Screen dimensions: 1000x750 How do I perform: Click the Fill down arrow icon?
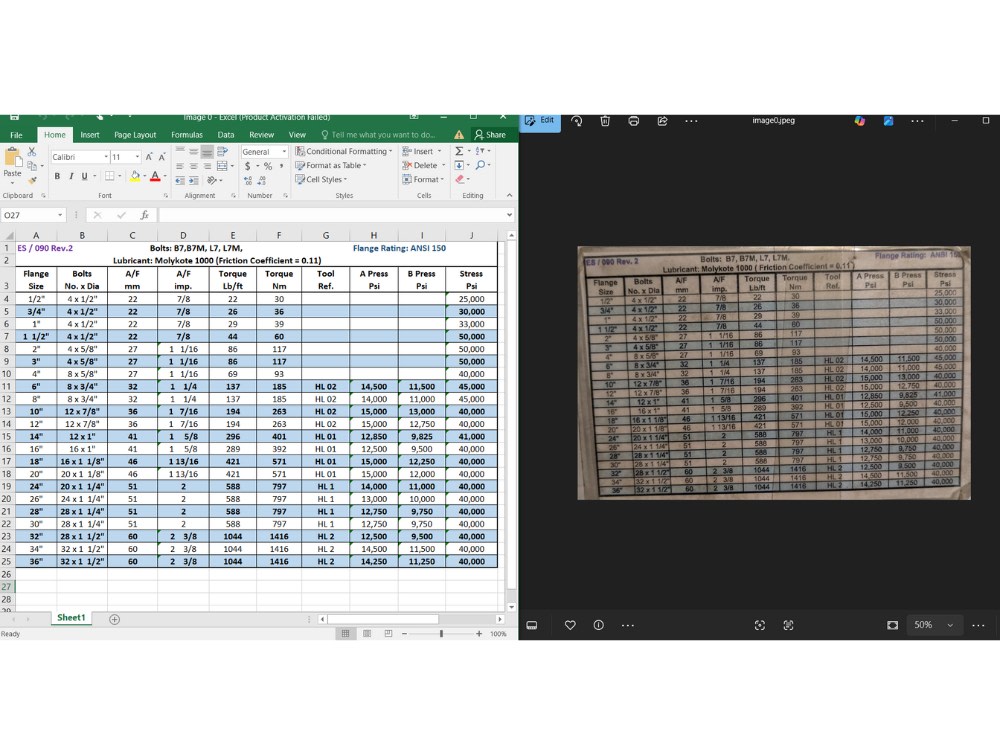(459, 165)
